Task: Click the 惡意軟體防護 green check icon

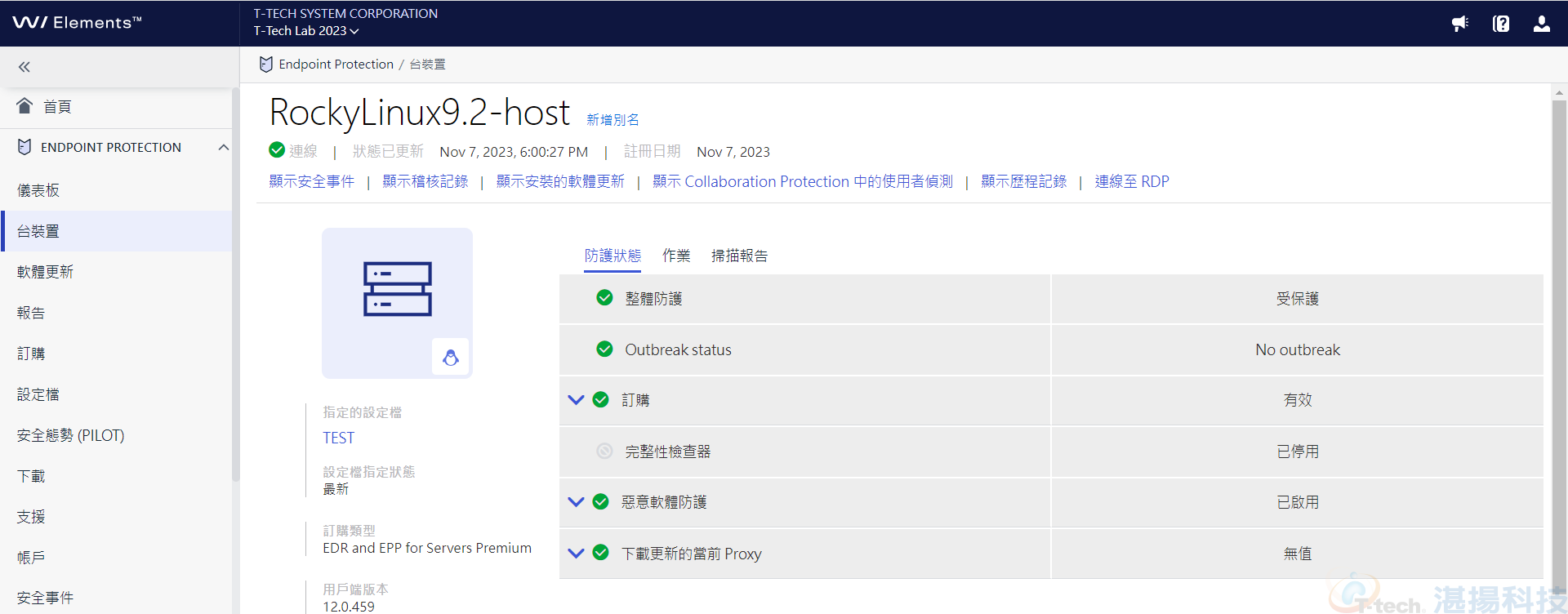Action: click(600, 502)
